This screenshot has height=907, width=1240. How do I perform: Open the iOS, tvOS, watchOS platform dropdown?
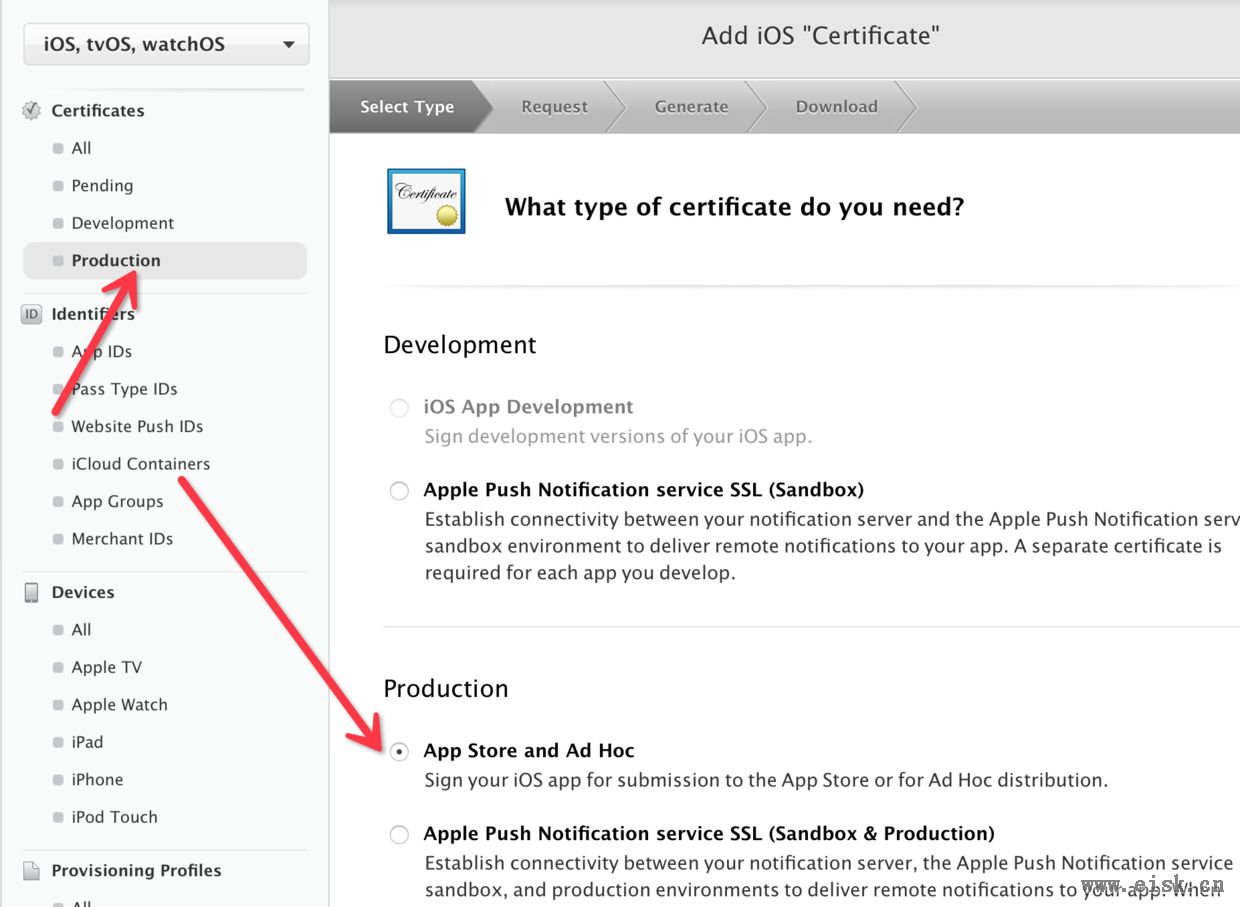(x=166, y=44)
